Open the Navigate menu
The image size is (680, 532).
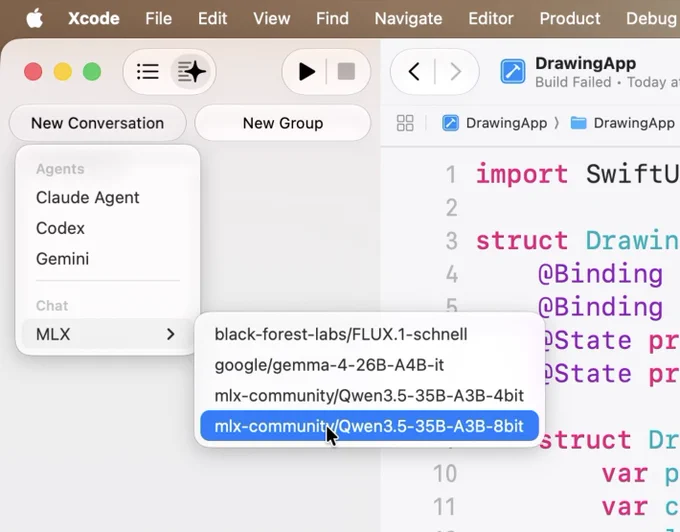click(408, 19)
